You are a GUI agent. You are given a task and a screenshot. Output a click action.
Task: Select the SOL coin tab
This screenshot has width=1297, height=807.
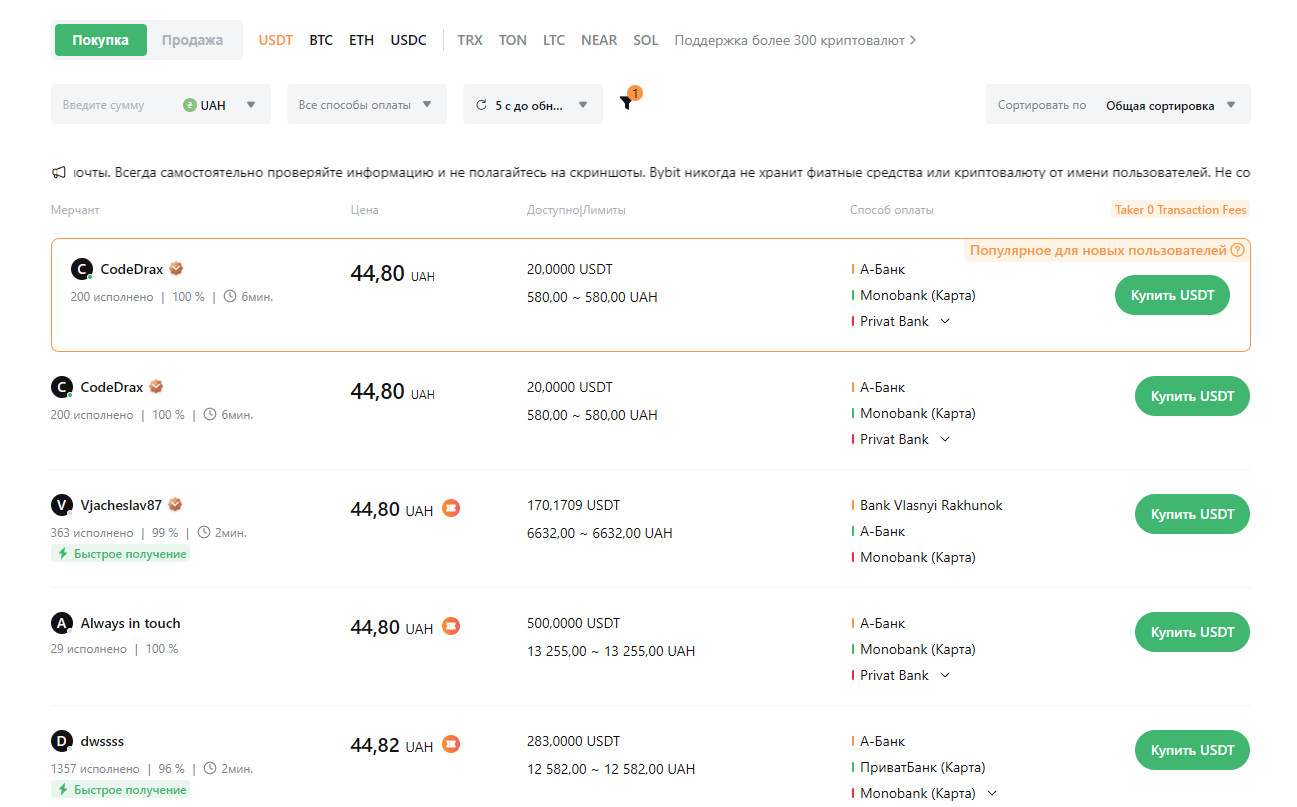[x=646, y=40]
